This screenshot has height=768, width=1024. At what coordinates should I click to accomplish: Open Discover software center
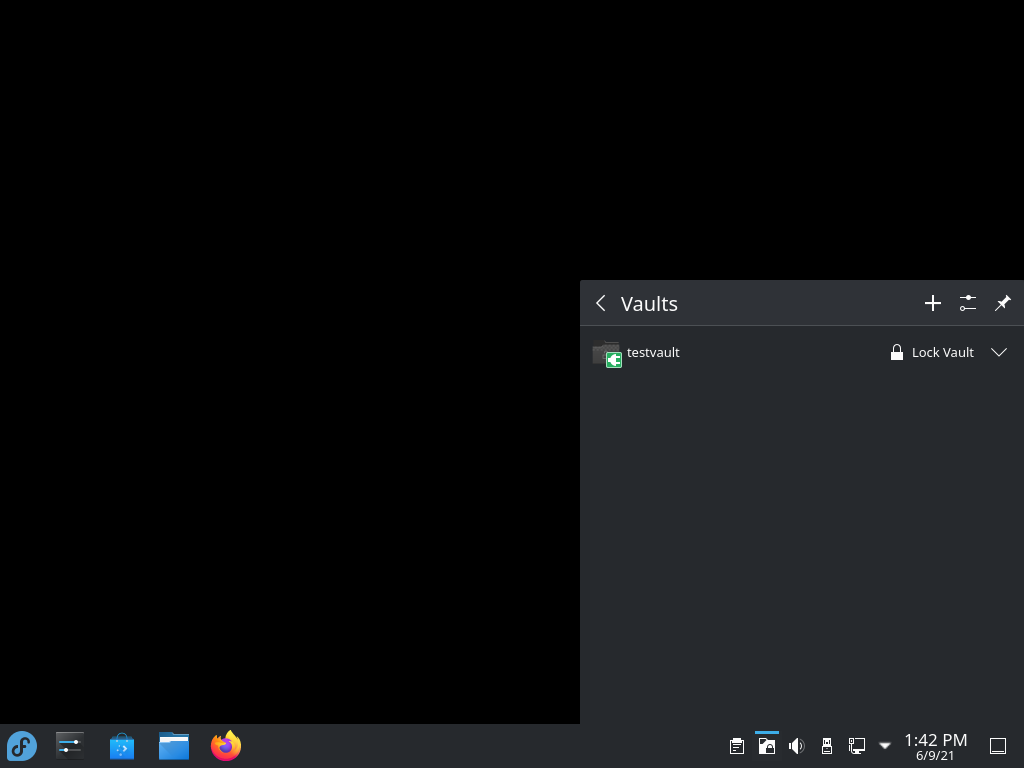pyautogui.click(x=122, y=746)
